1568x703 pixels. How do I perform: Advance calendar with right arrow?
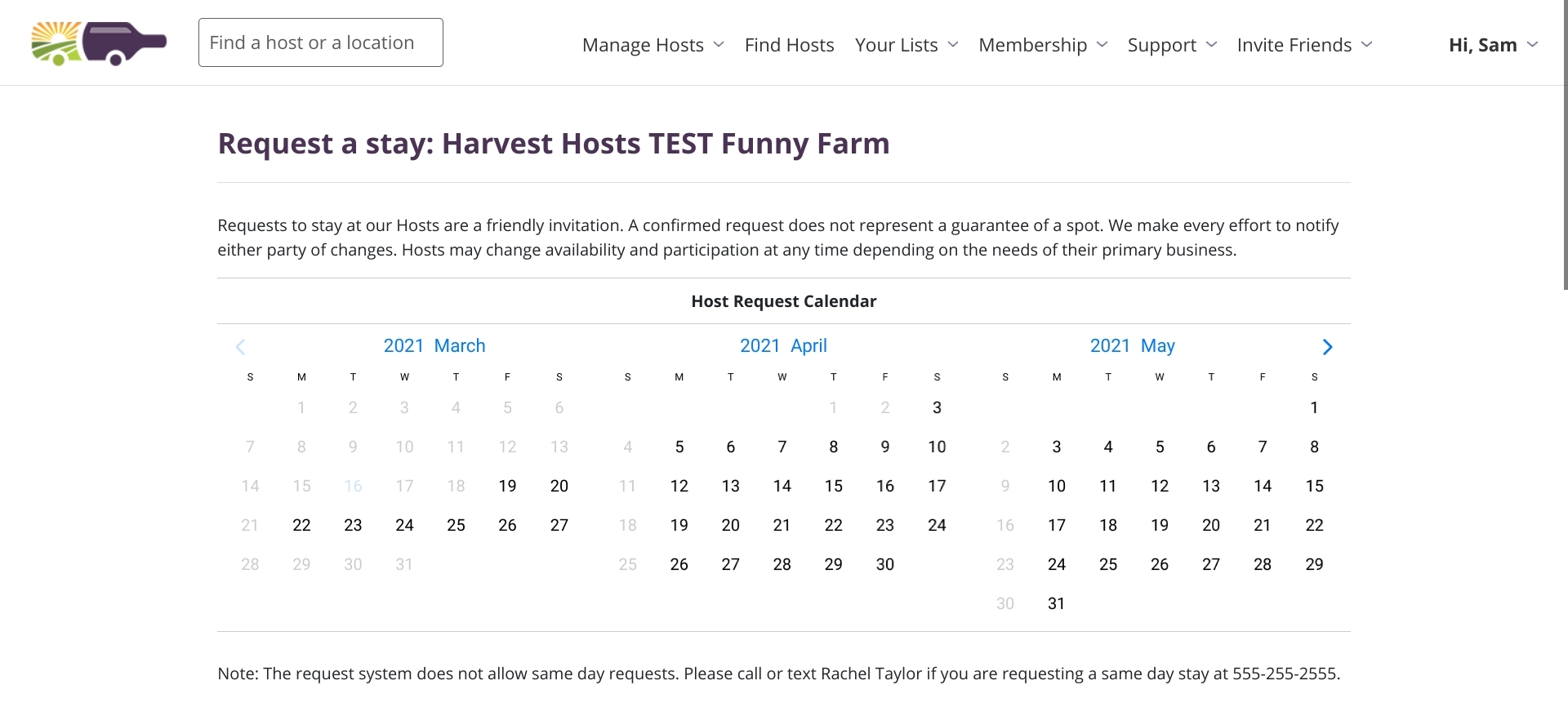[1328, 347]
